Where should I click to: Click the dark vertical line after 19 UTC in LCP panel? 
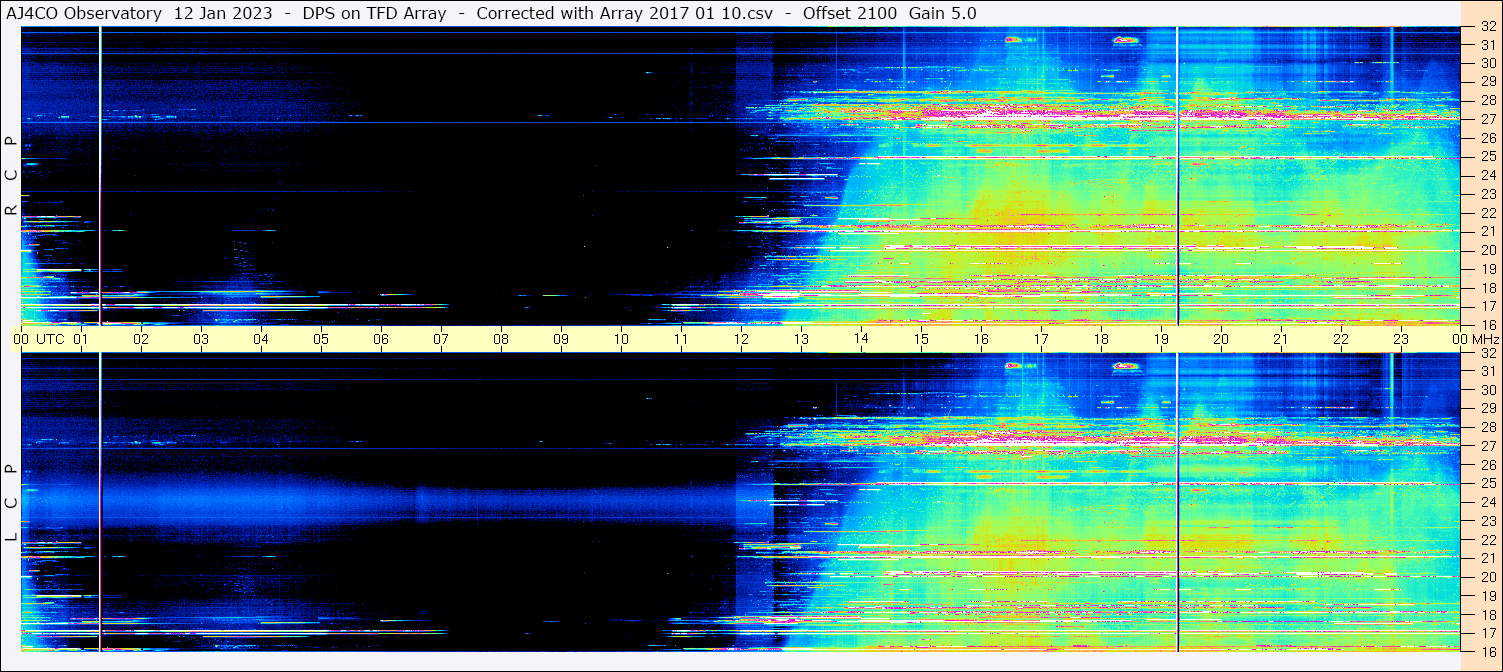(1178, 502)
